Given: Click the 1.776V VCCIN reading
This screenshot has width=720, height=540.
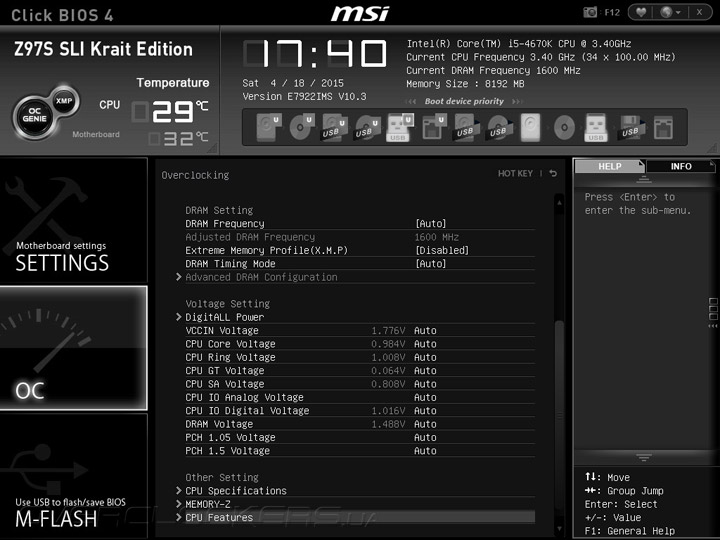Looking at the screenshot, I should coord(388,331).
